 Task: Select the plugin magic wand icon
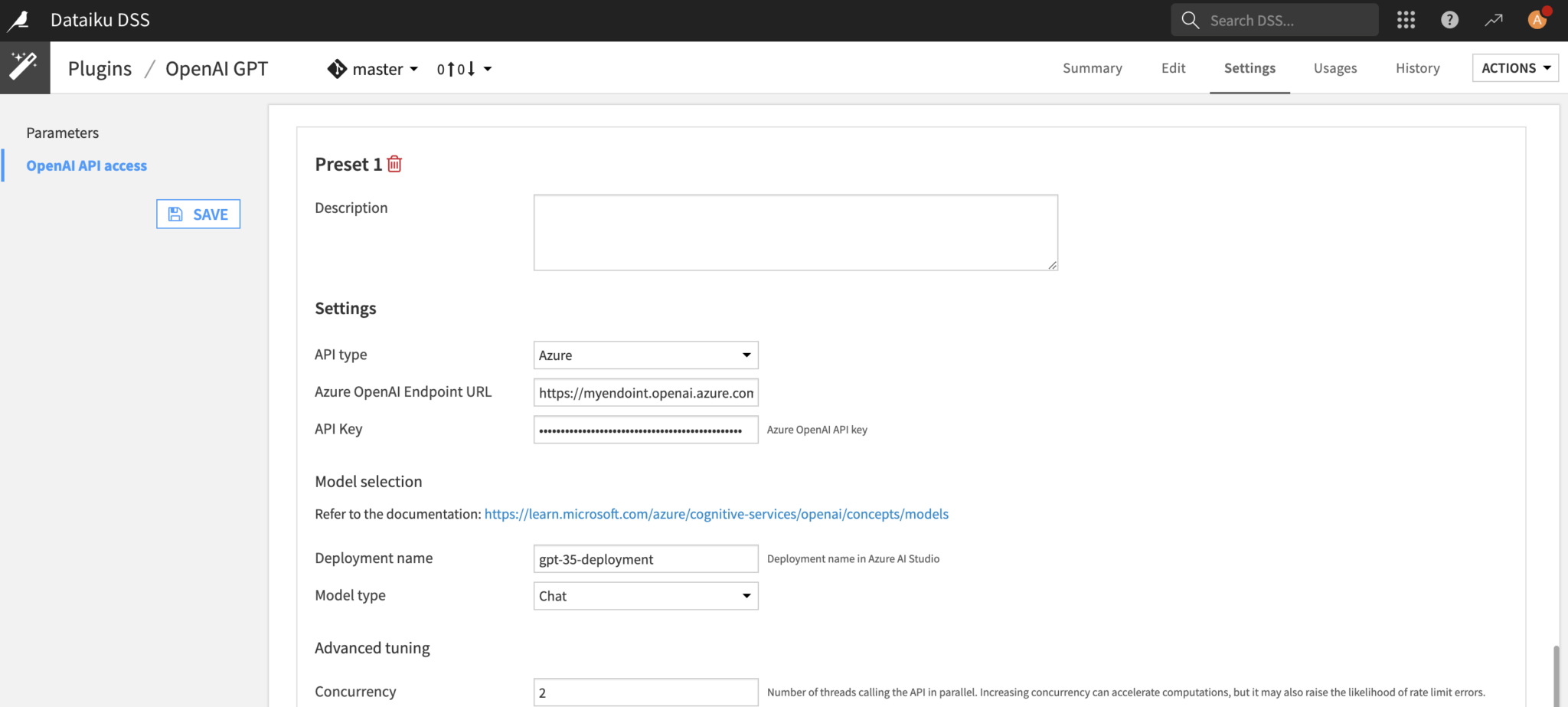coord(24,67)
